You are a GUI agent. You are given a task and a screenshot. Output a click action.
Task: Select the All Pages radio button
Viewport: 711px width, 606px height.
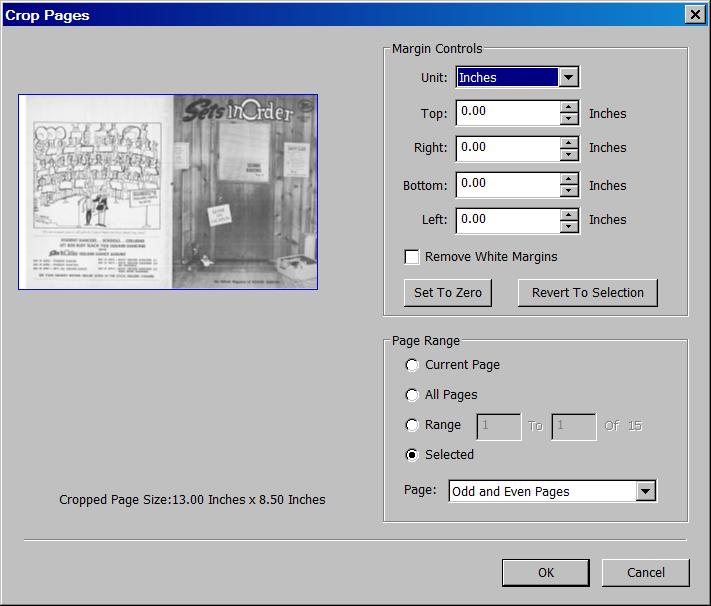[x=412, y=395]
